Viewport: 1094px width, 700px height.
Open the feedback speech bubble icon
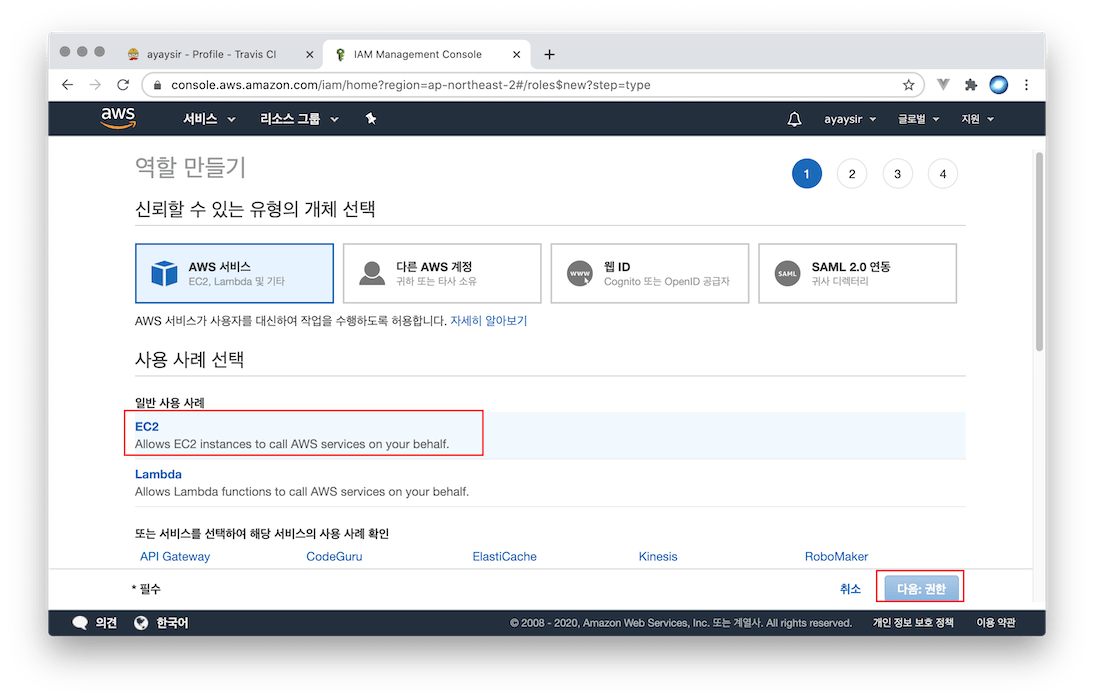point(81,623)
